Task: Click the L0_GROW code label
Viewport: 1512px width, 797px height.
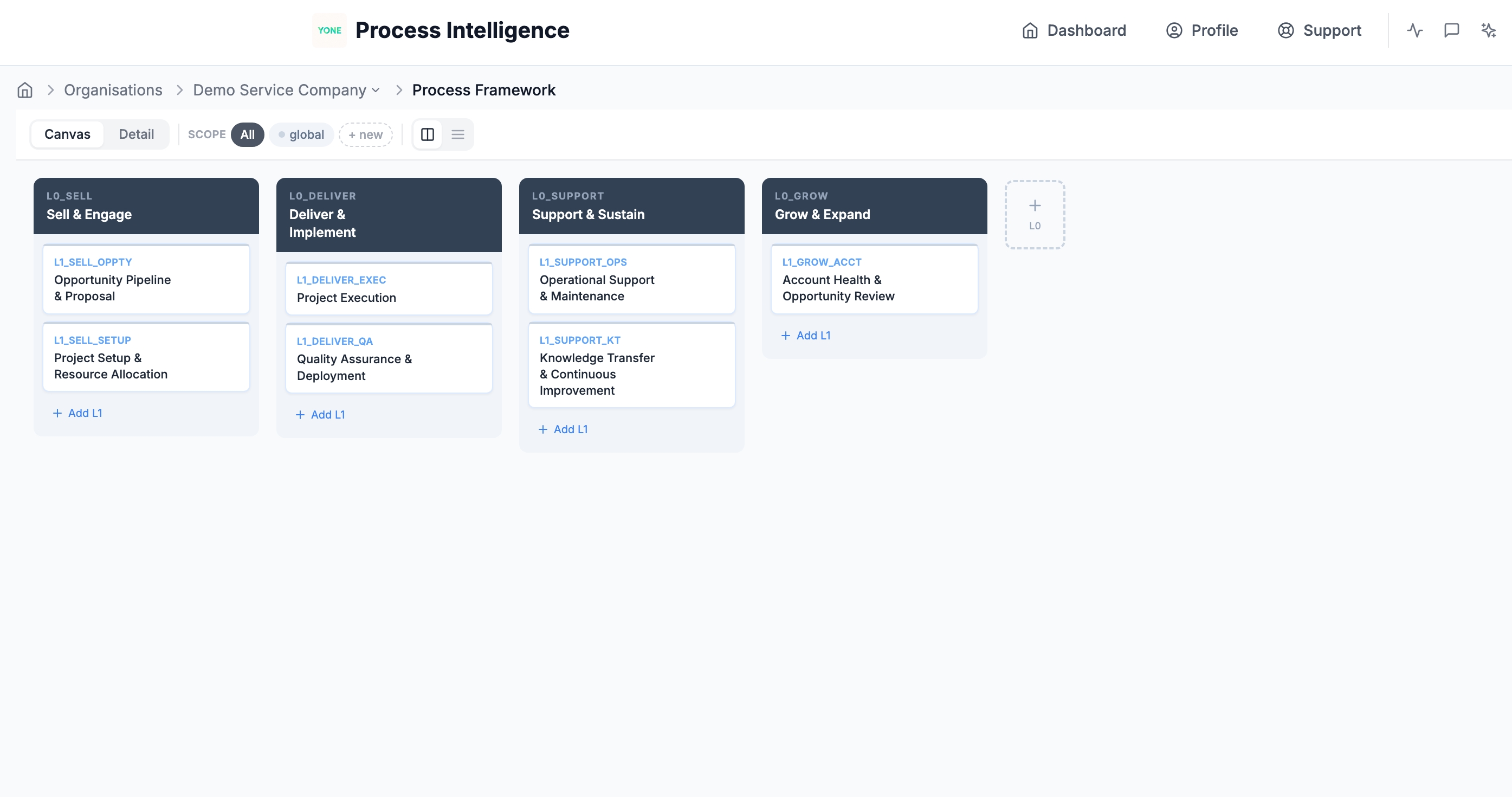Action: [x=801, y=196]
